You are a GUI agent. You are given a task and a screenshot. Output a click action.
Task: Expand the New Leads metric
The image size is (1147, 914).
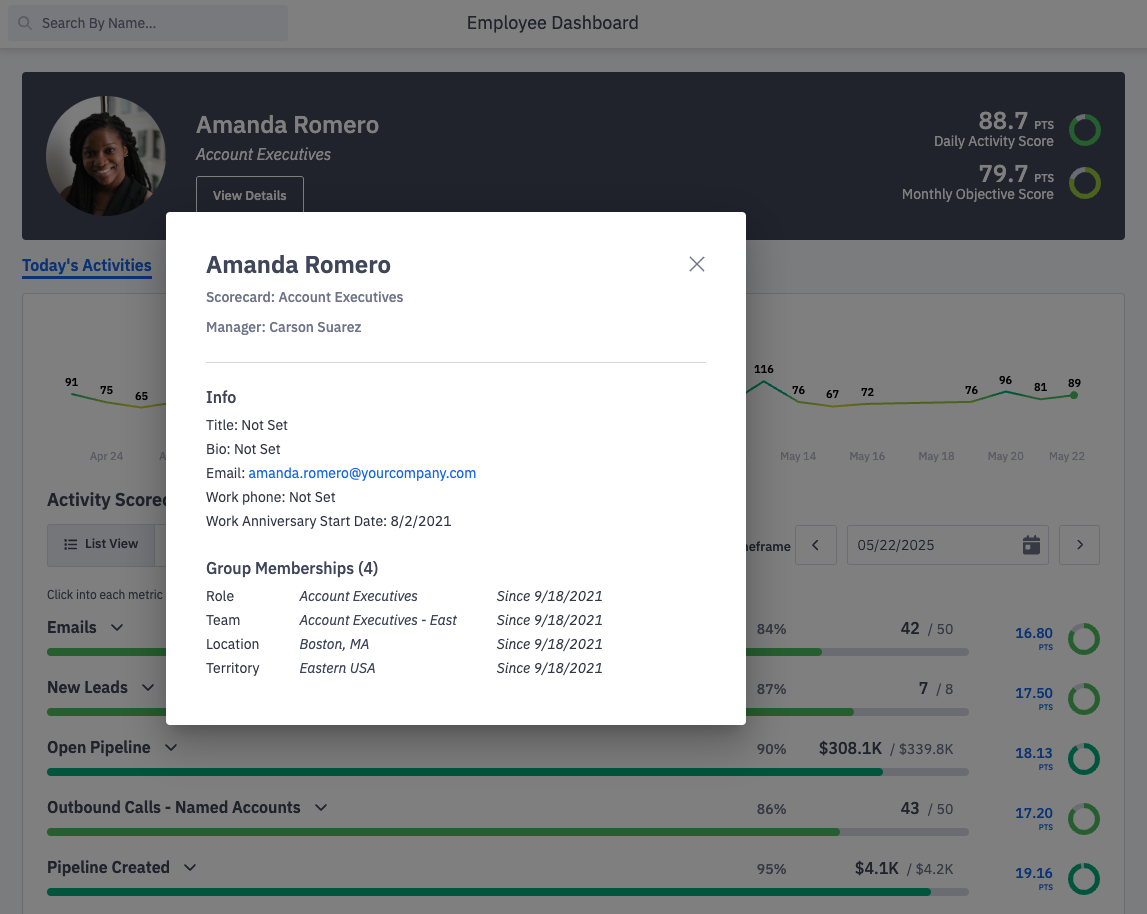point(148,688)
